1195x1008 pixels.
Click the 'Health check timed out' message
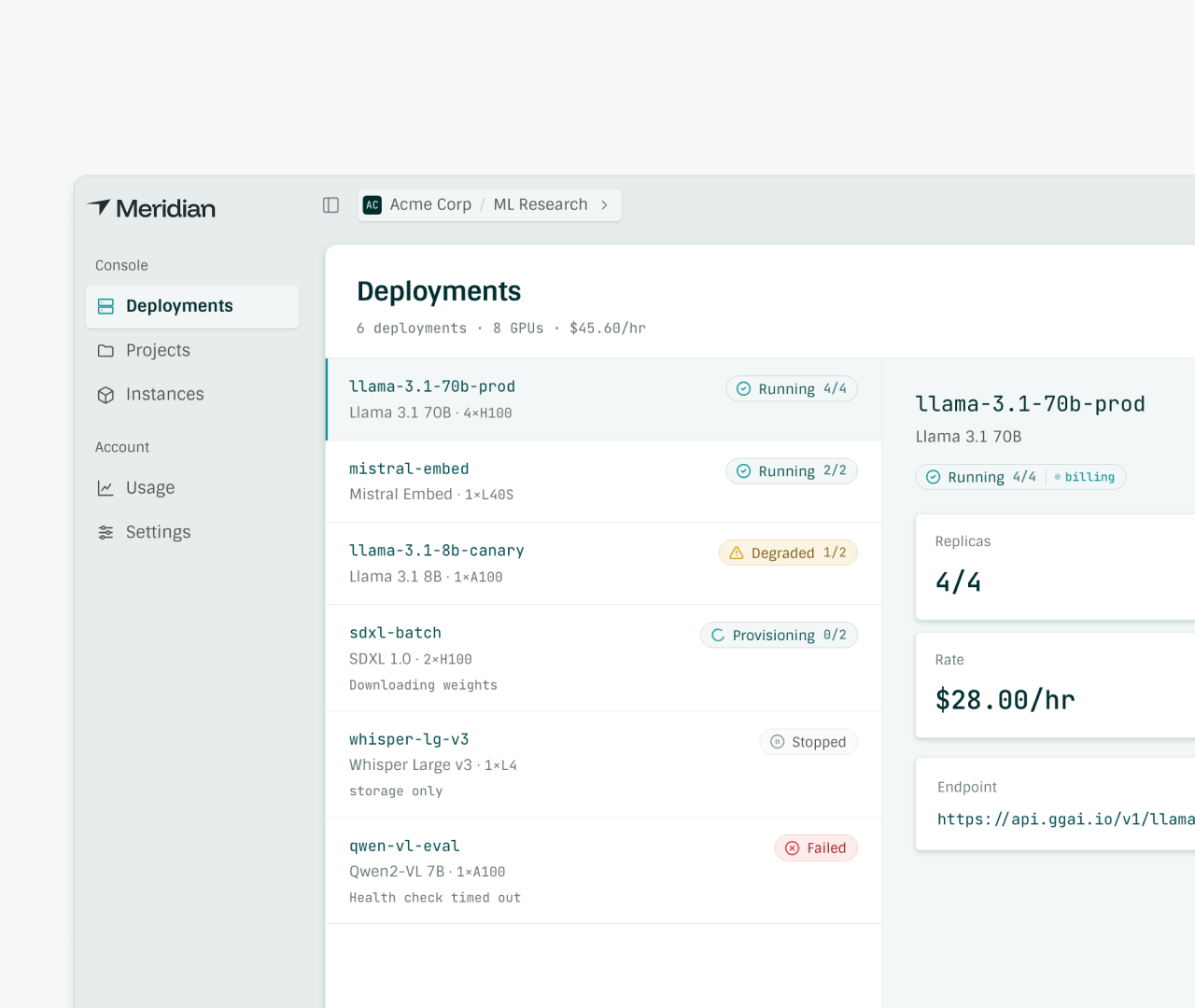tap(435, 898)
